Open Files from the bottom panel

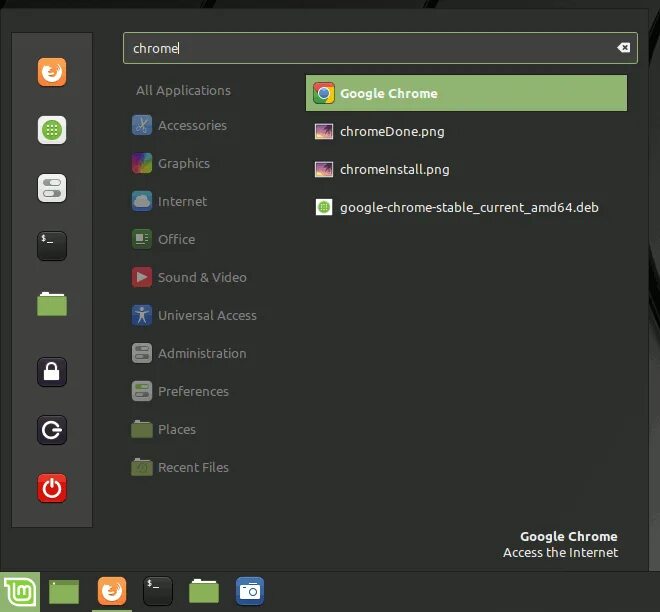pos(204,591)
